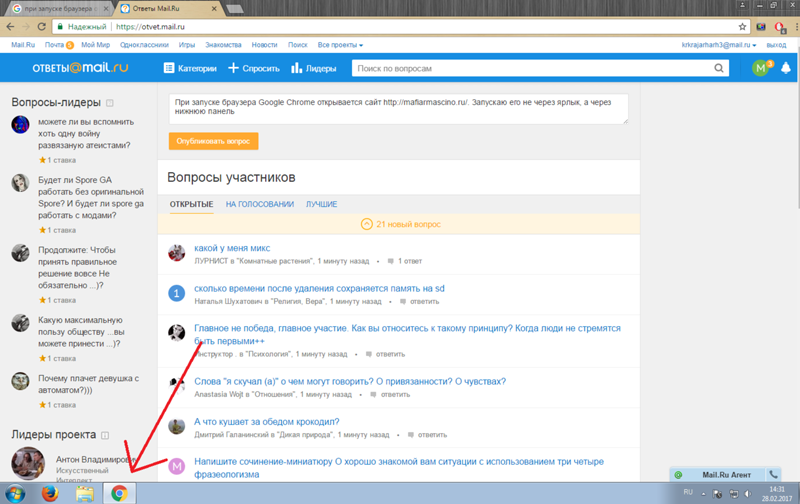The height and width of the screenshot is (504, 800).
Task: Click the phone icon in Mail.Ru Agent bar
Action: point(773,474)
